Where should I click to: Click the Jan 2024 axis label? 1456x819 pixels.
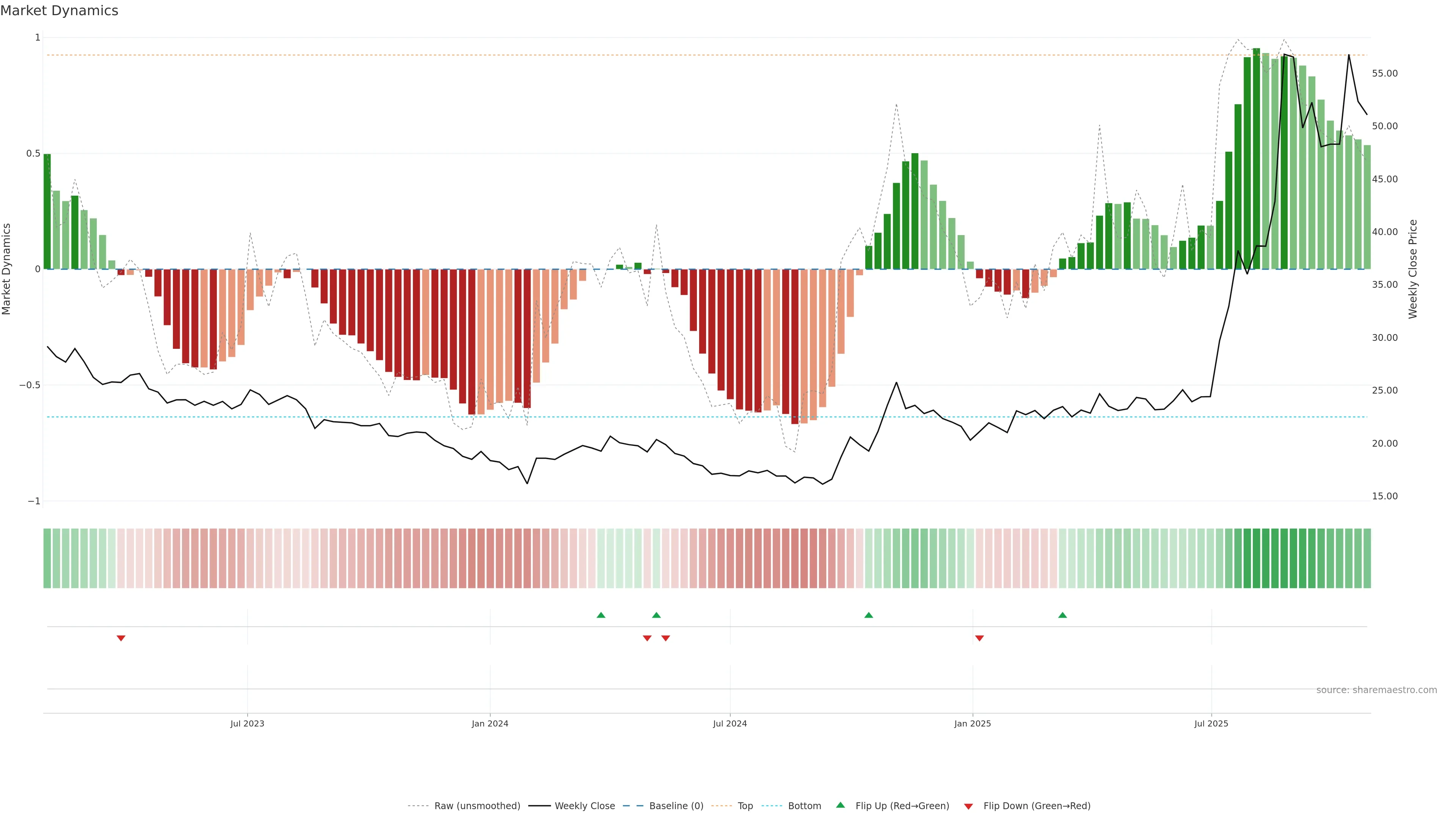pyautogui.click(x=490, y=723)
